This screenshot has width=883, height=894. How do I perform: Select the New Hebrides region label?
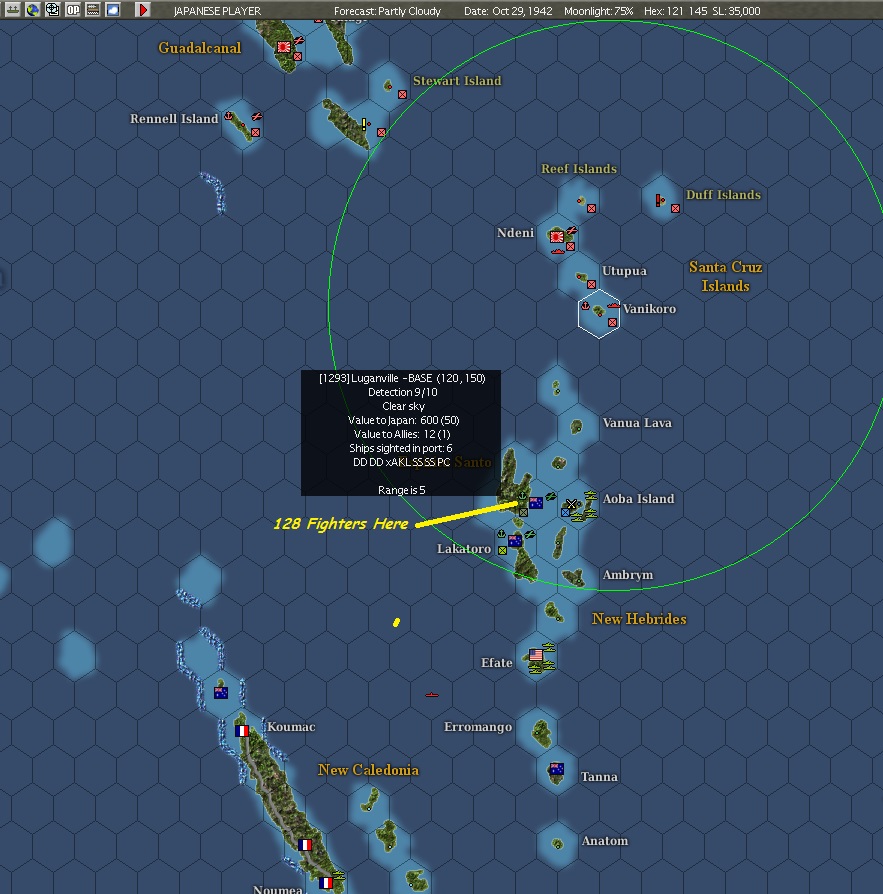[x=639, y=619]
